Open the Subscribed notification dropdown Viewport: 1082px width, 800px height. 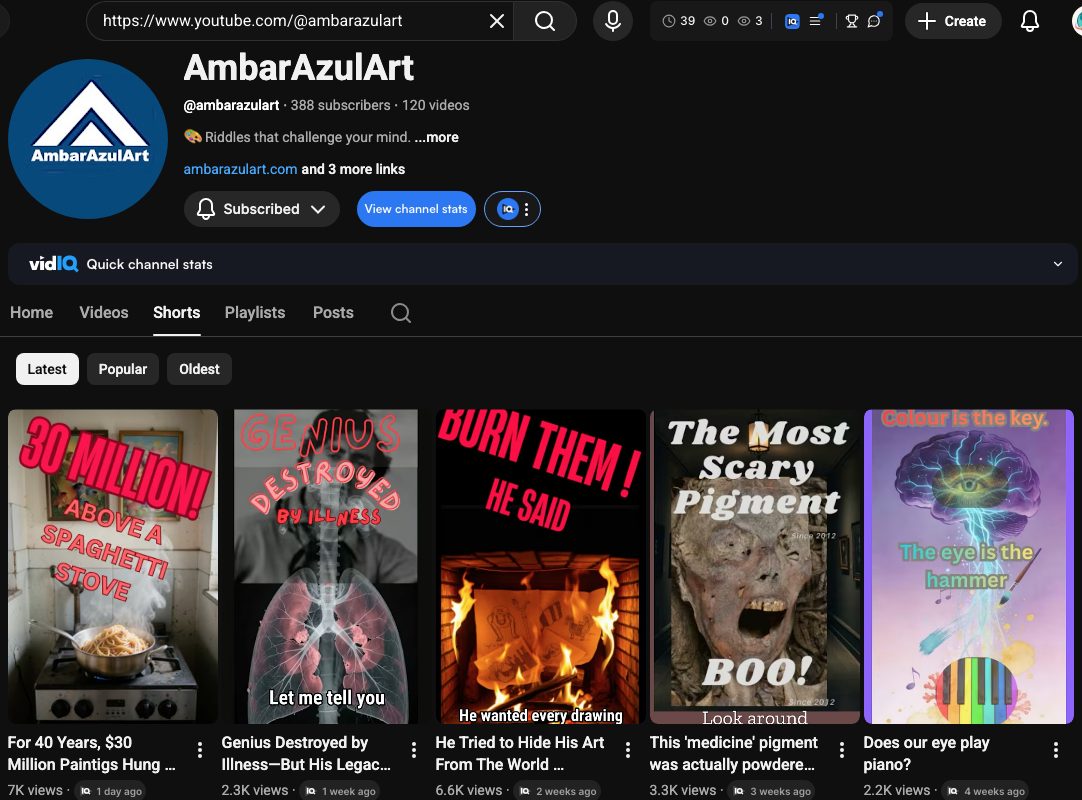262,209
